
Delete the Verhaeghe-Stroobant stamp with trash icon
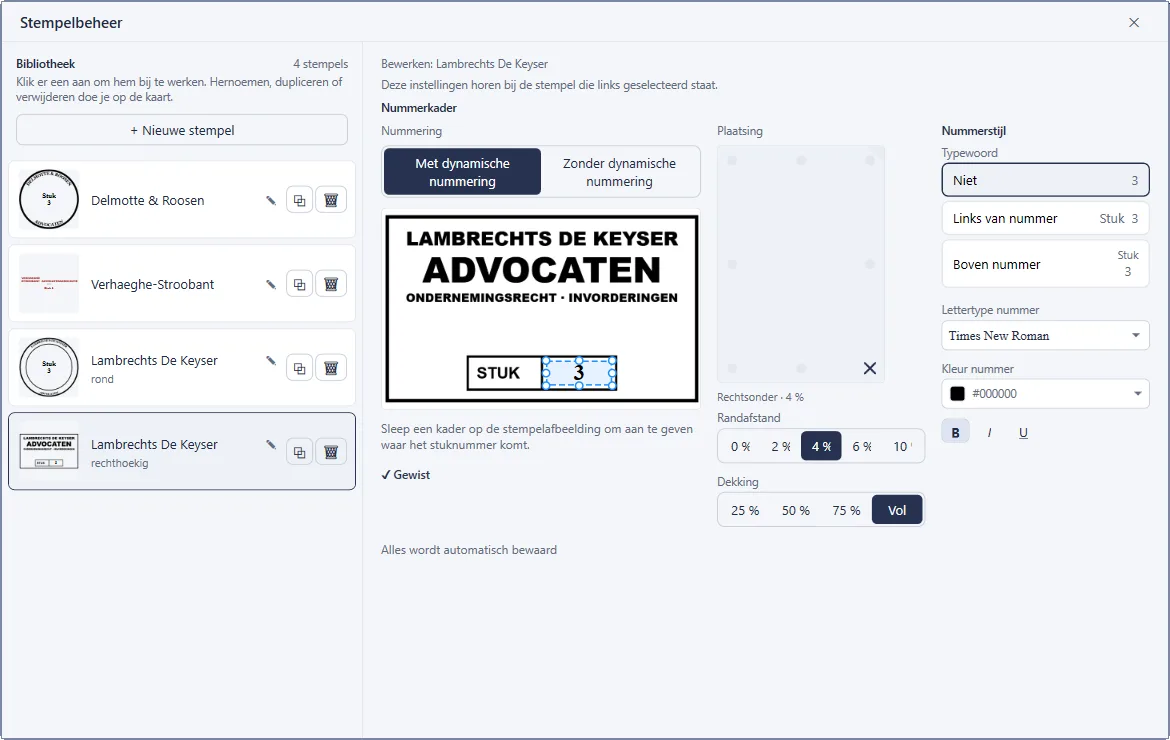pyautogui.click(x=331, y=284)
